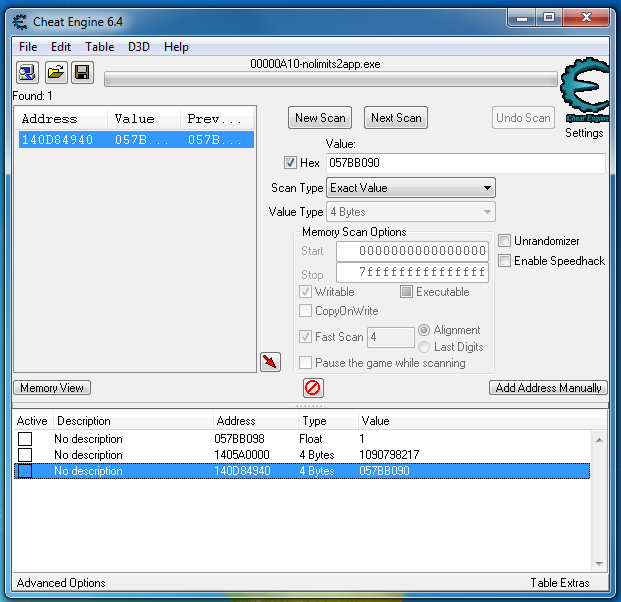621x602 pixels.
Task: Click the Description column header
Action: click(x=133, y=421)
